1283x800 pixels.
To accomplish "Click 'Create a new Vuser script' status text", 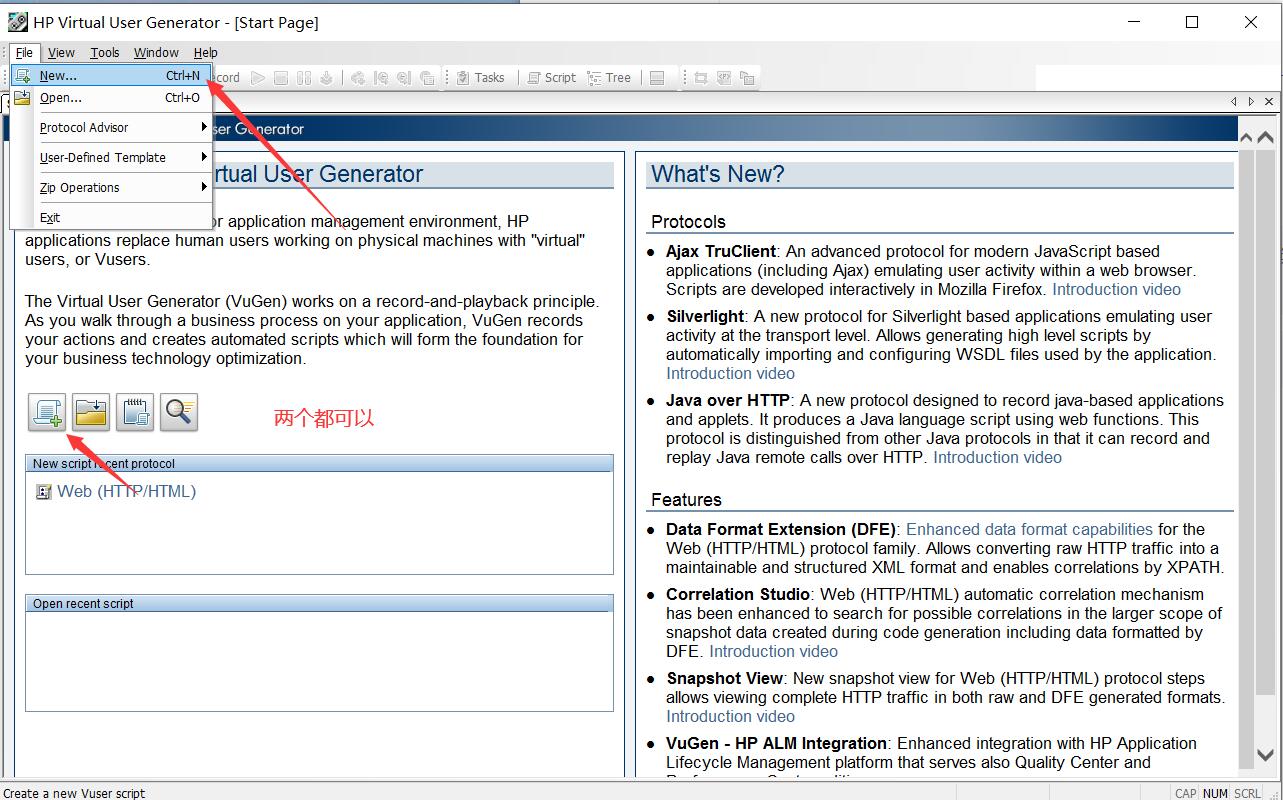I will coord(75,793).
